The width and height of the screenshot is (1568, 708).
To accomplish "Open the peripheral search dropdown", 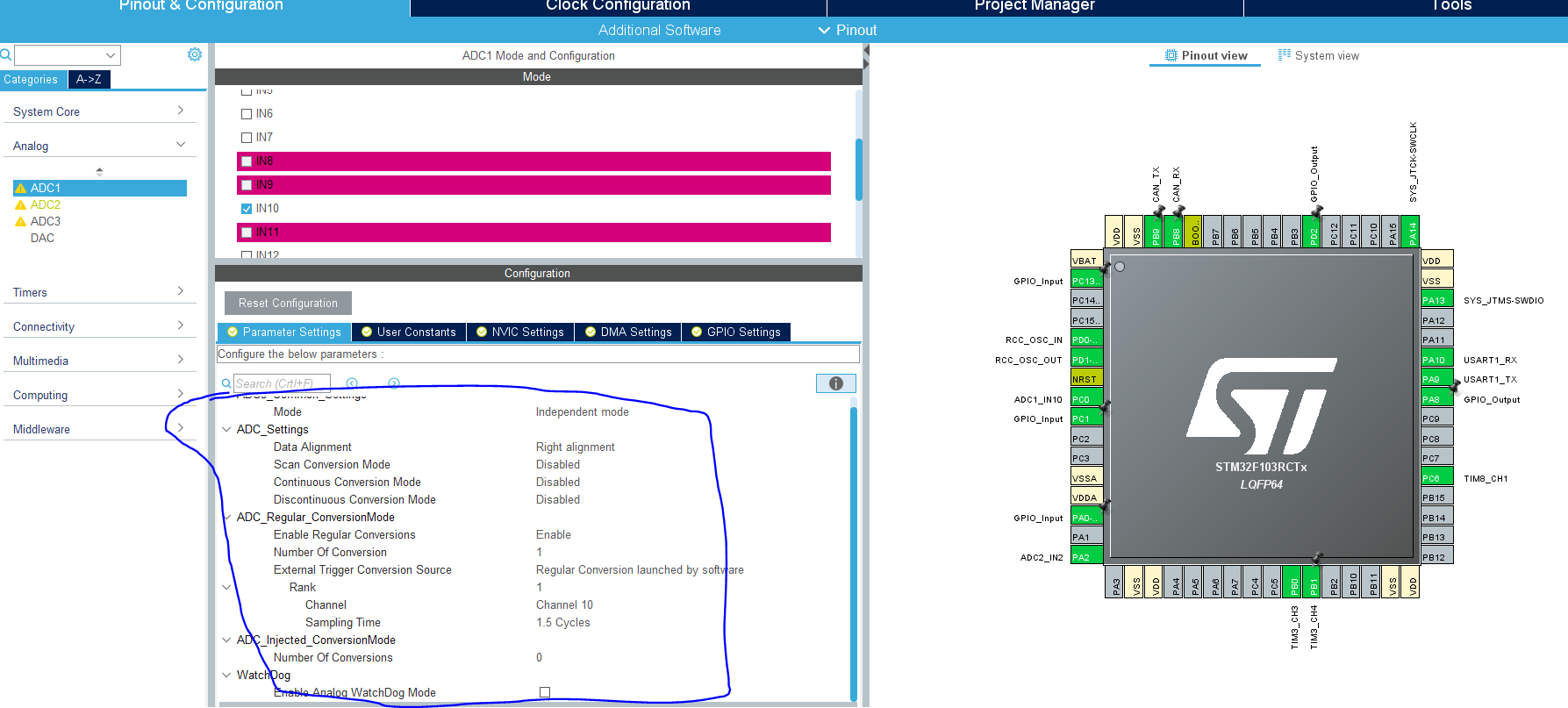I will (x=111, y=54).
